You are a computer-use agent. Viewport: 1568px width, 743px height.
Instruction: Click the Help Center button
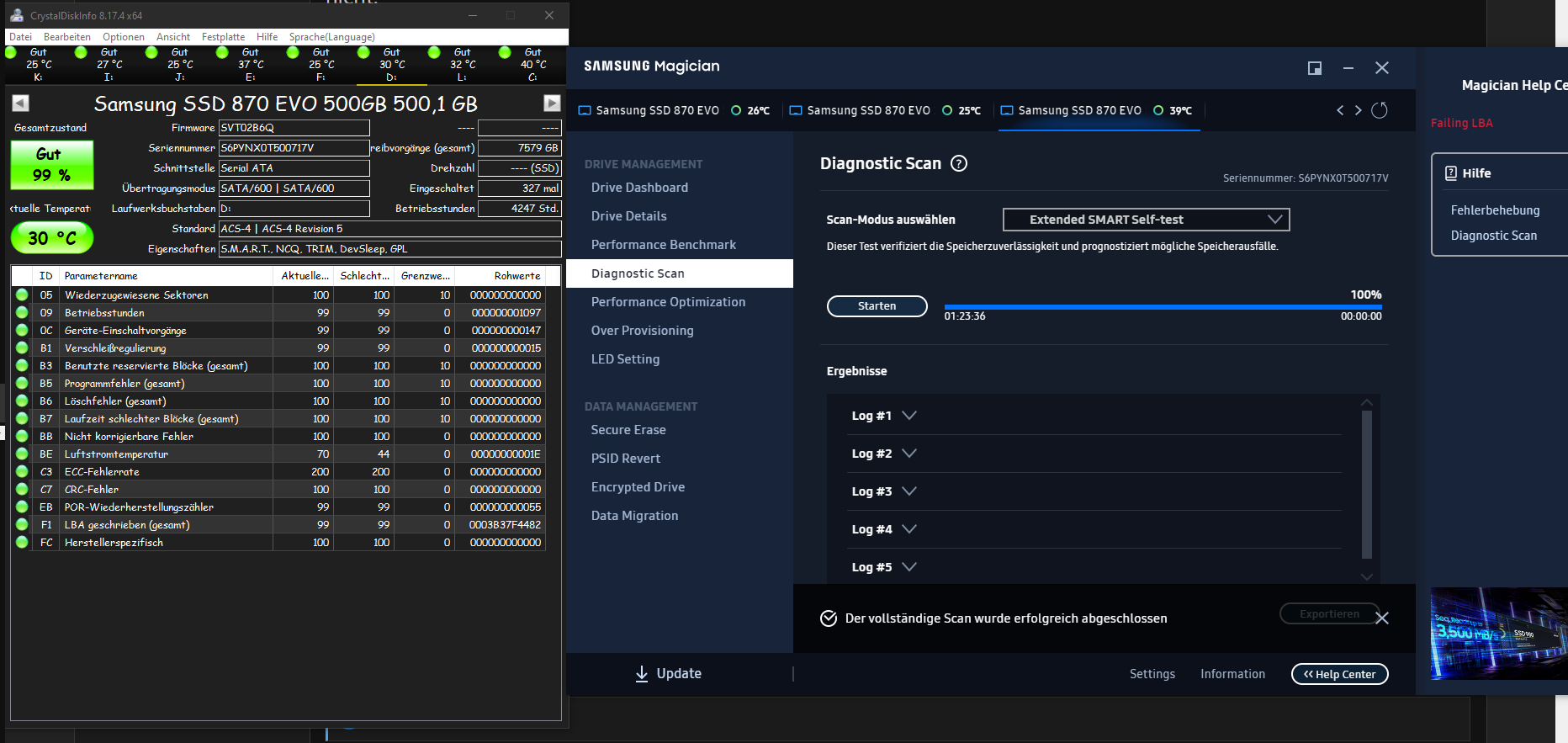[x=1340, y=674]
